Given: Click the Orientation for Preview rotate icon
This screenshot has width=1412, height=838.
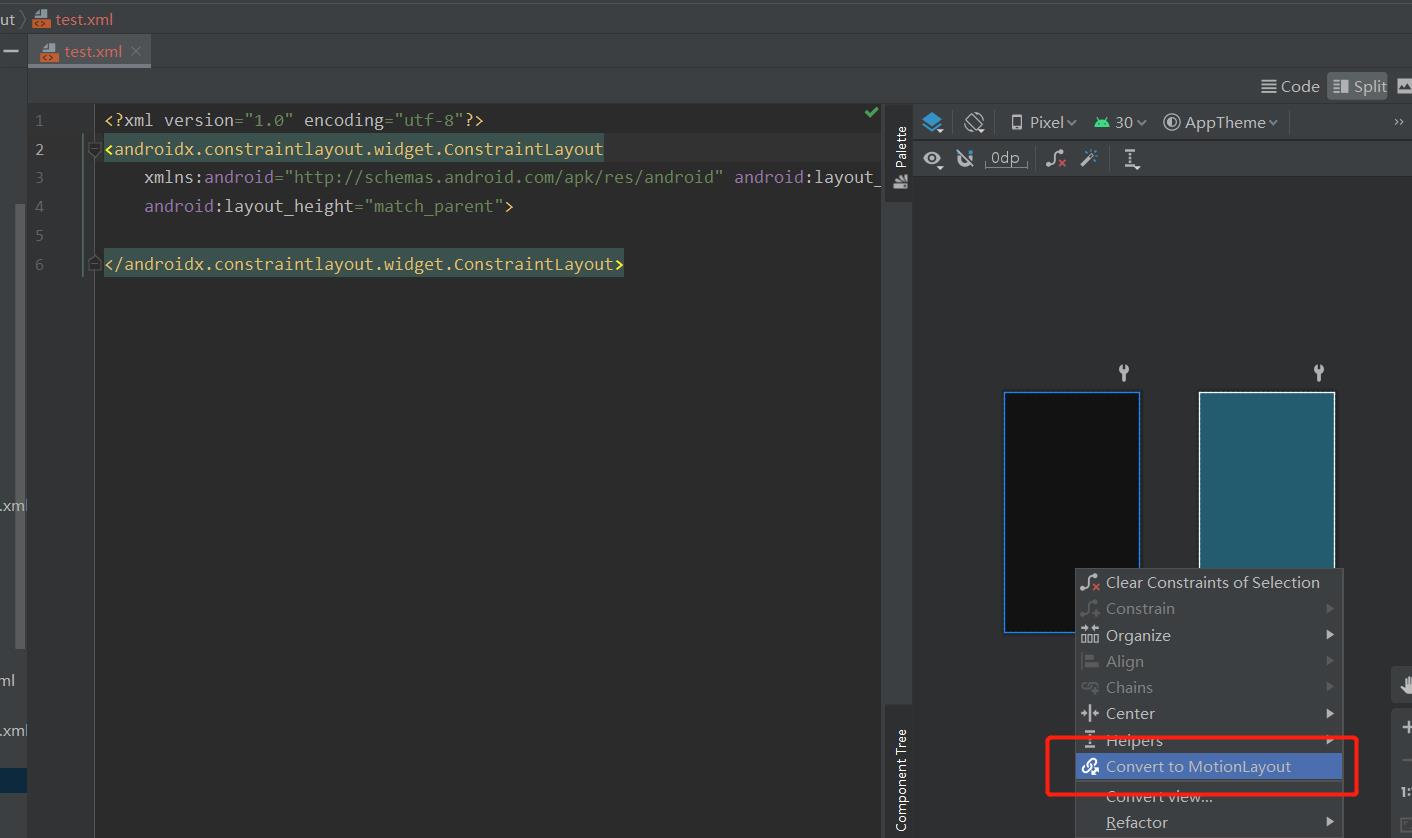Looking at the screenshot, I should pos(974,122).
